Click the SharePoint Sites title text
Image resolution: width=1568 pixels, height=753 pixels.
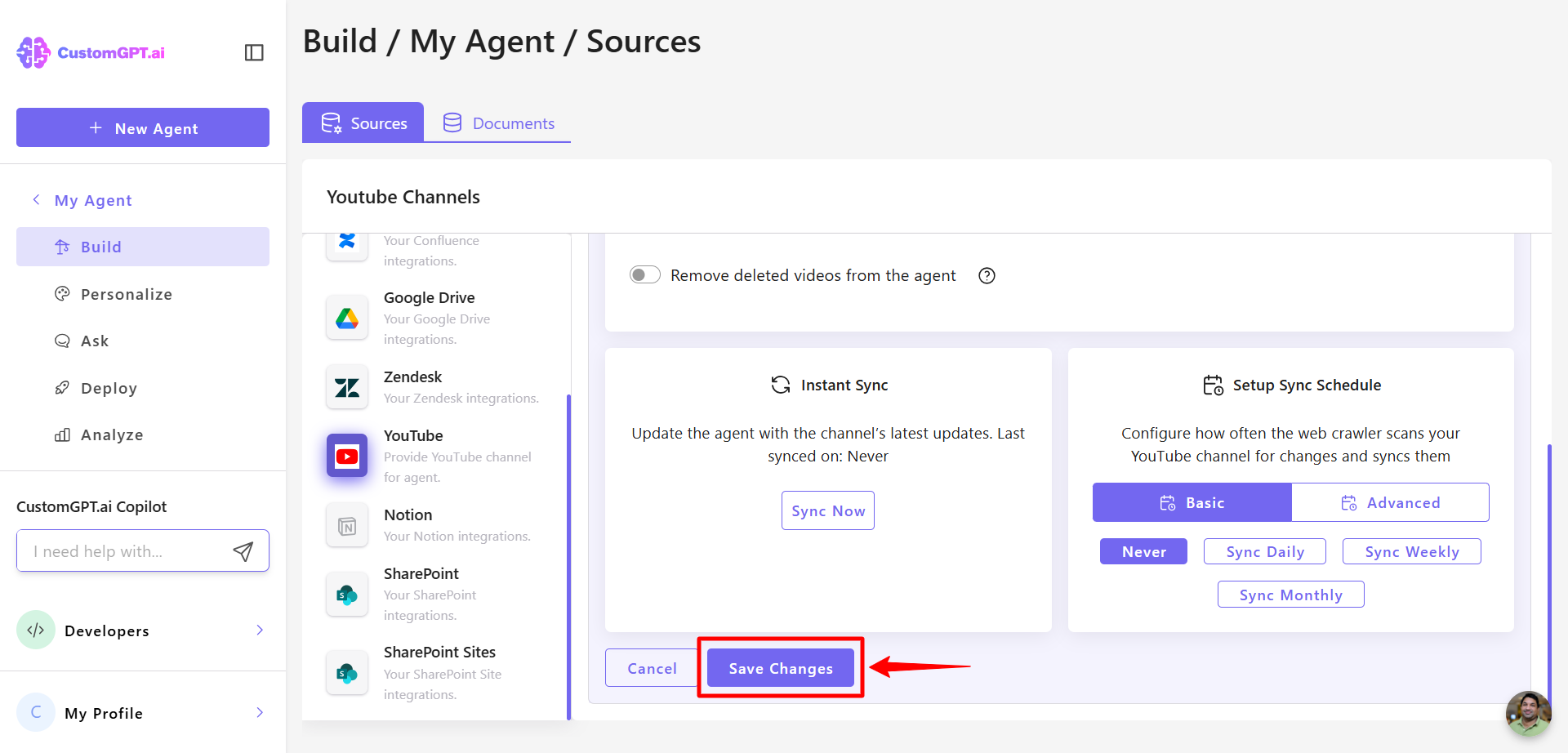(439, 652)
